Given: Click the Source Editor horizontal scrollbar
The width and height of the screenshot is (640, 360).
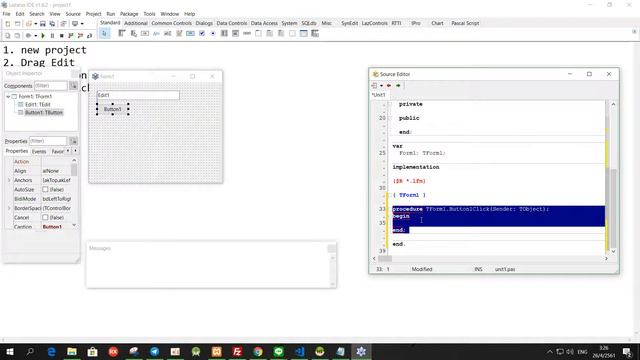Looking at the screenshot, I should coord(490,258).
